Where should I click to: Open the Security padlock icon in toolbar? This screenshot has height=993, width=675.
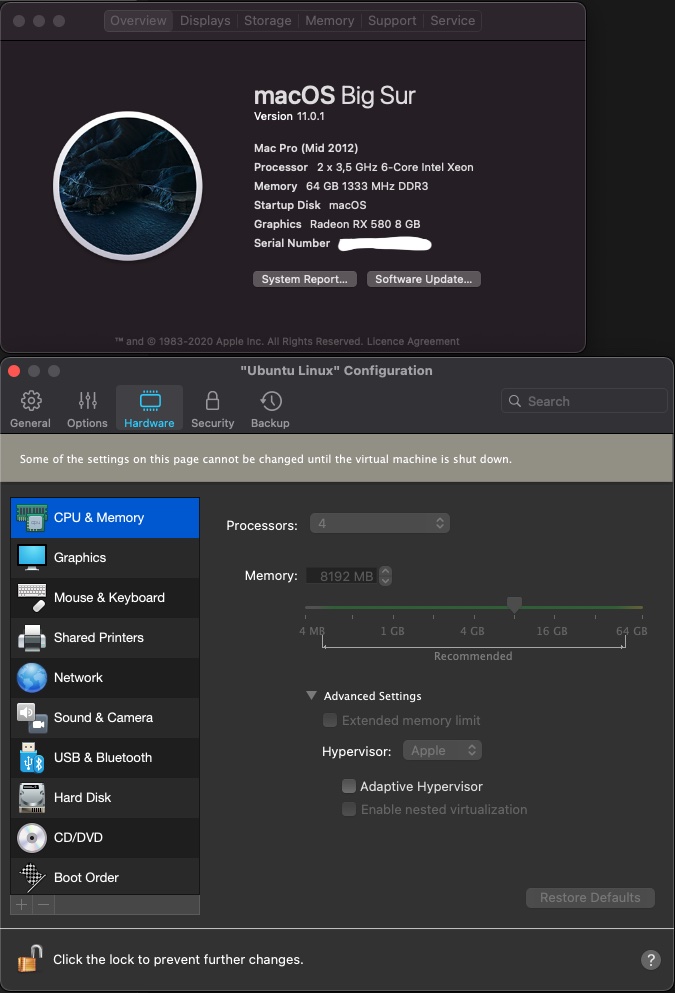point(213,400)
